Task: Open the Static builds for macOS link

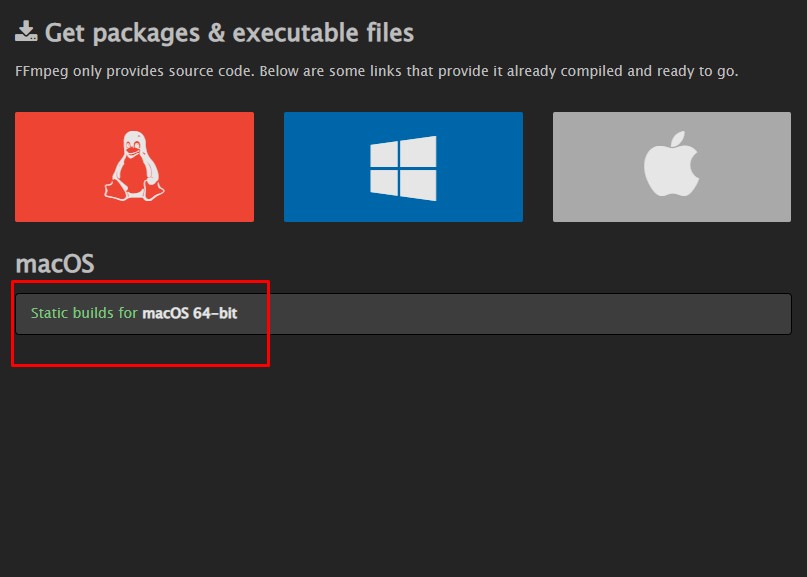Action: pos(134,313)
